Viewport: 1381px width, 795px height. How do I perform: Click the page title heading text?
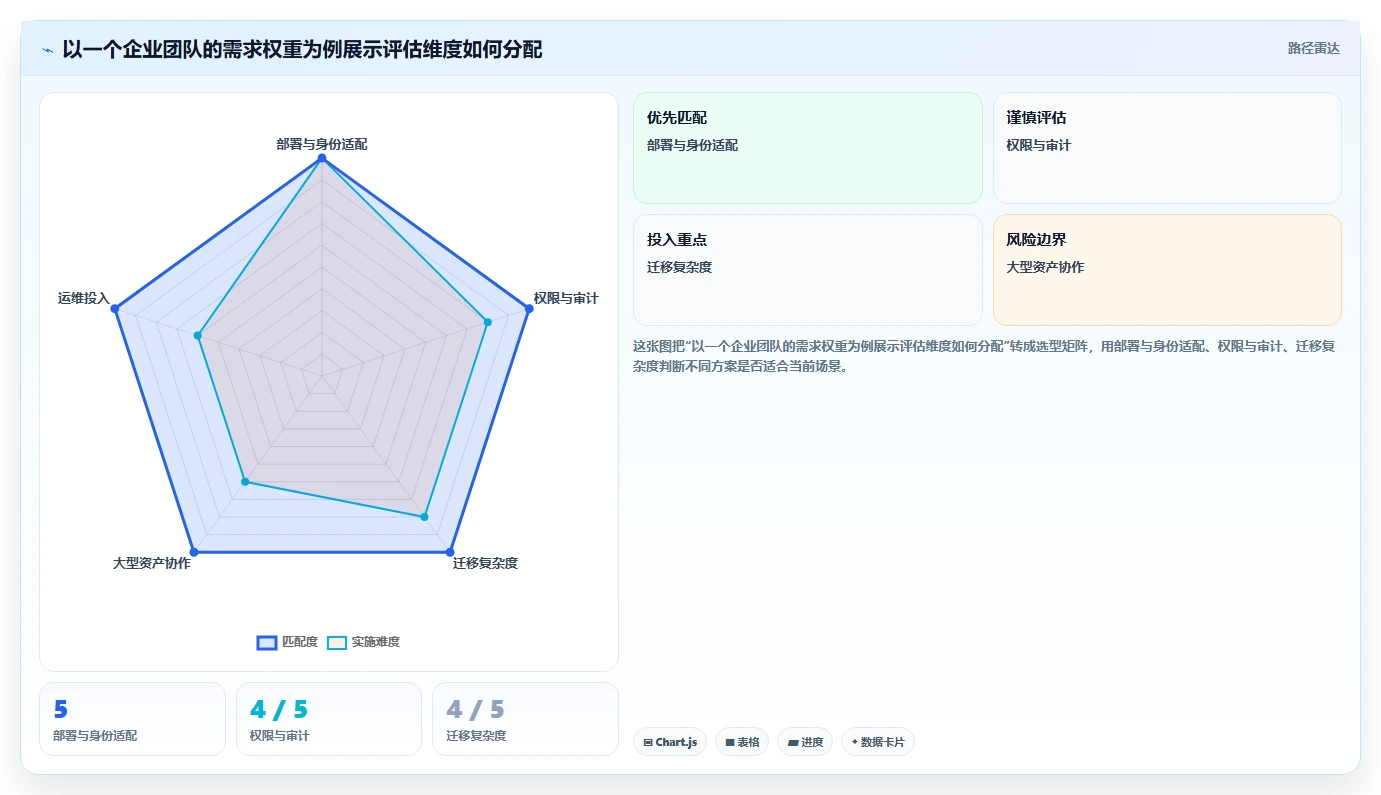(x=303, y=49)
